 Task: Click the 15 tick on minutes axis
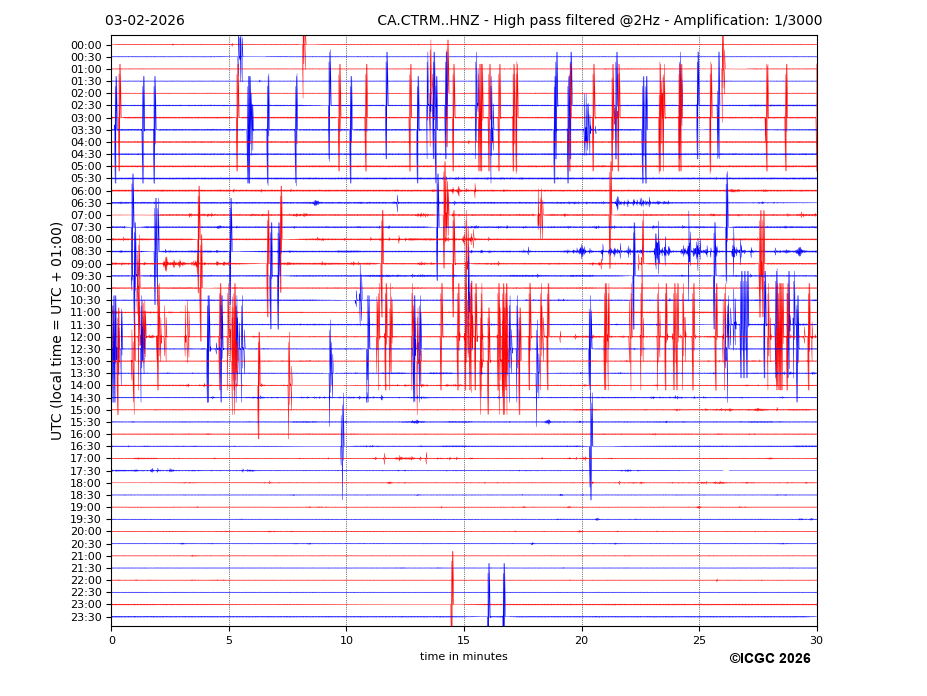(x=464, y=639)
